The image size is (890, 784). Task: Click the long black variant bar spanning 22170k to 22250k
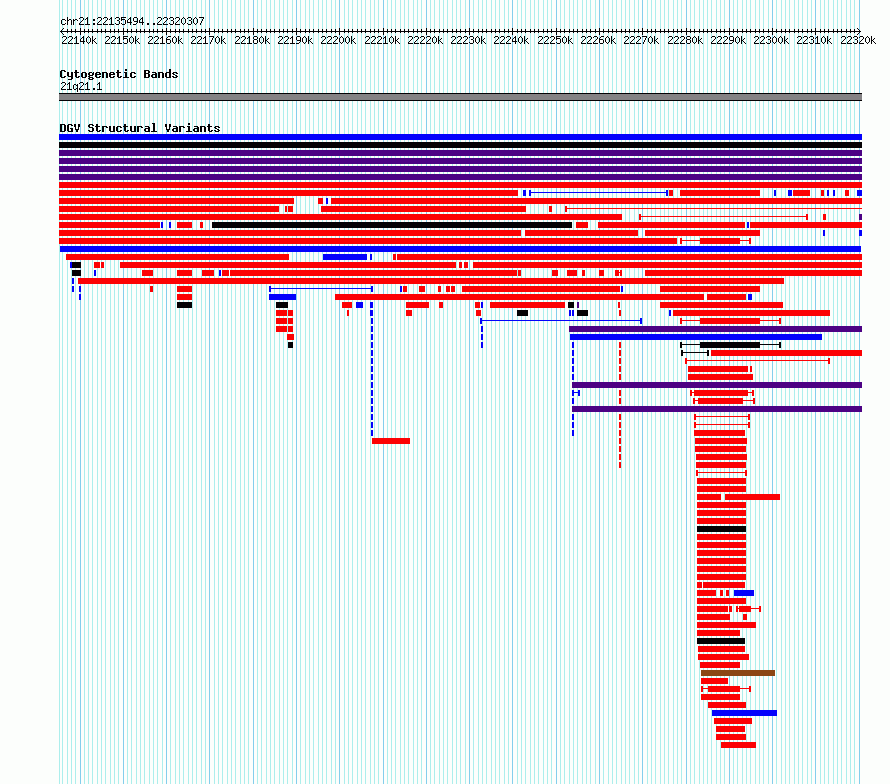click(x=392, y=225)
